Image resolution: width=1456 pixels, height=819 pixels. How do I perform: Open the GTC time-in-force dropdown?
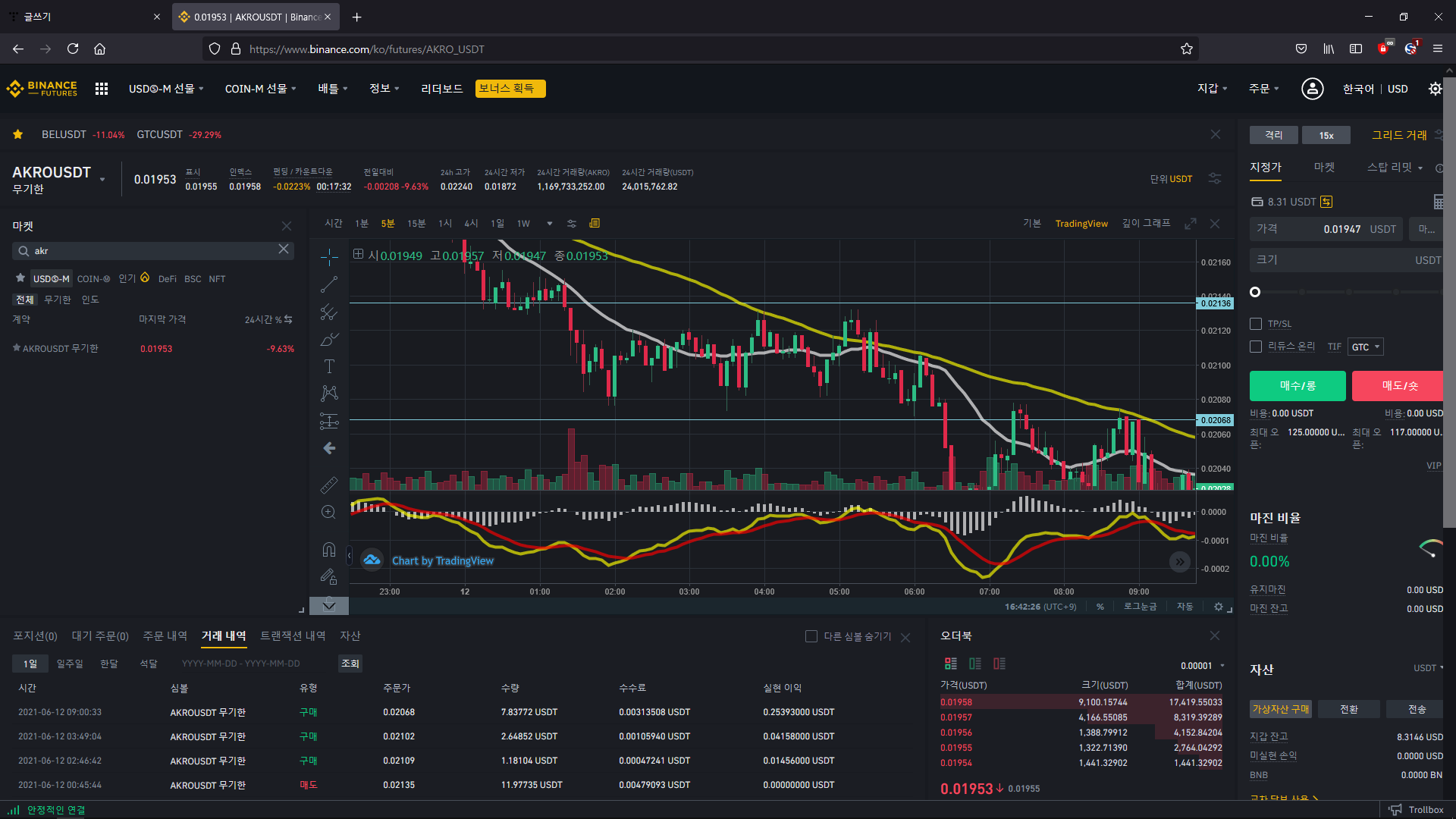coord(1365,347)
